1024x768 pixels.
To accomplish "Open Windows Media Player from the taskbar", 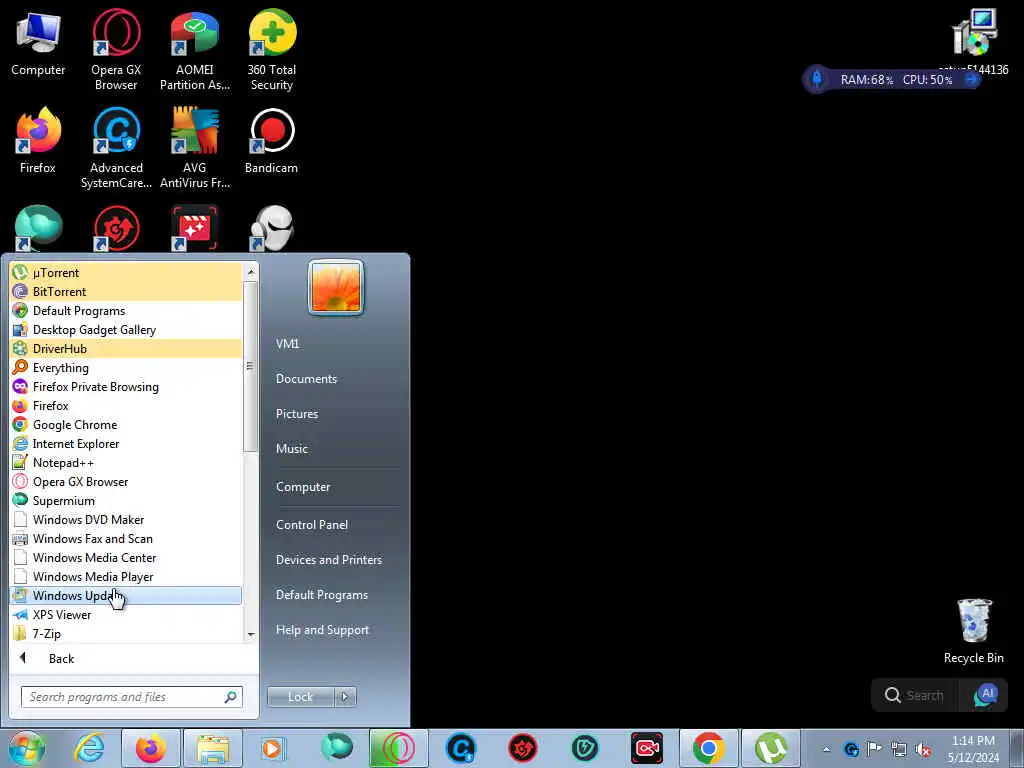I will (274, 748).
